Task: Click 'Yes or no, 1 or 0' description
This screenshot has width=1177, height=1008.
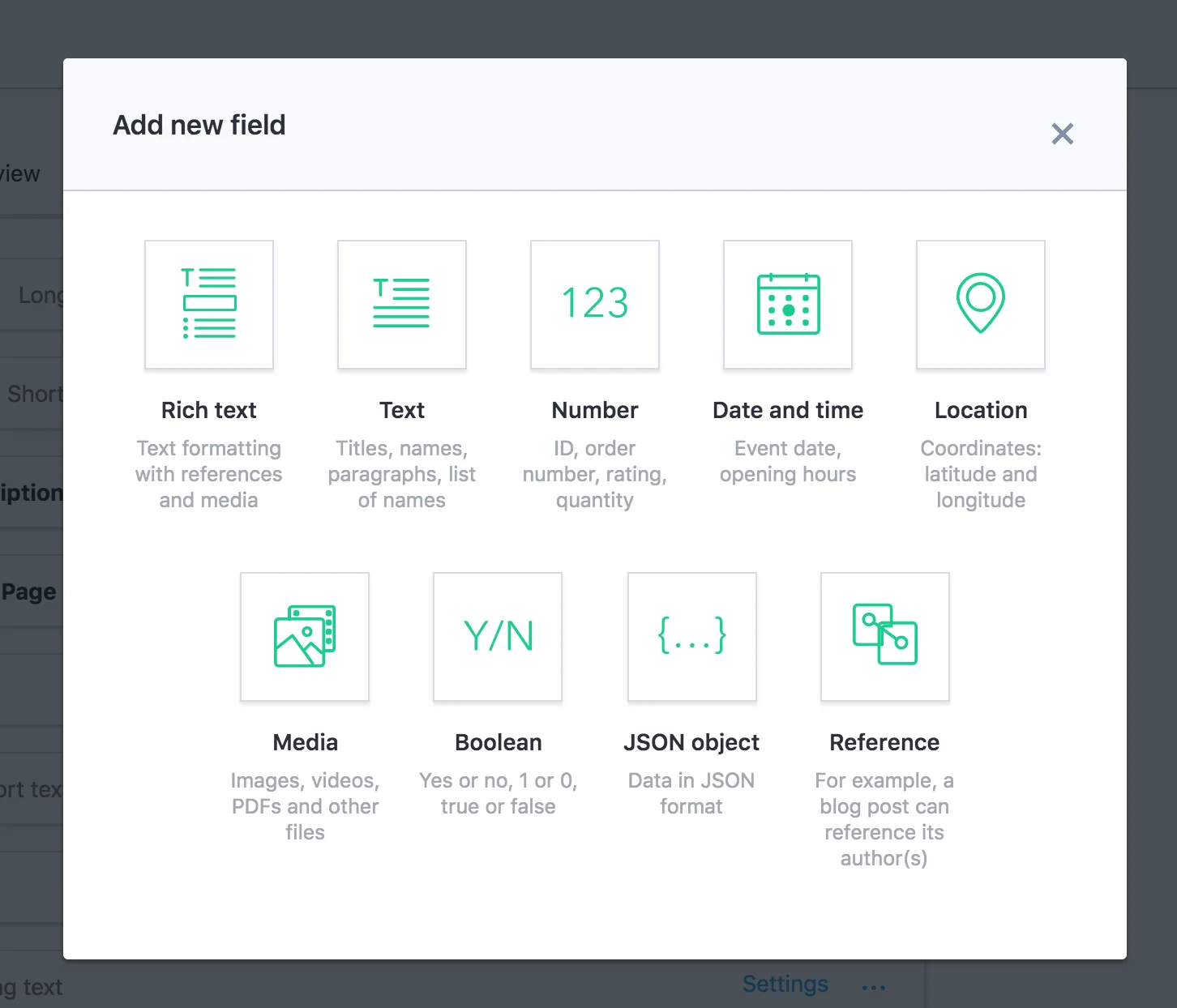Action: pyautogui.click(x=498, y=793)
